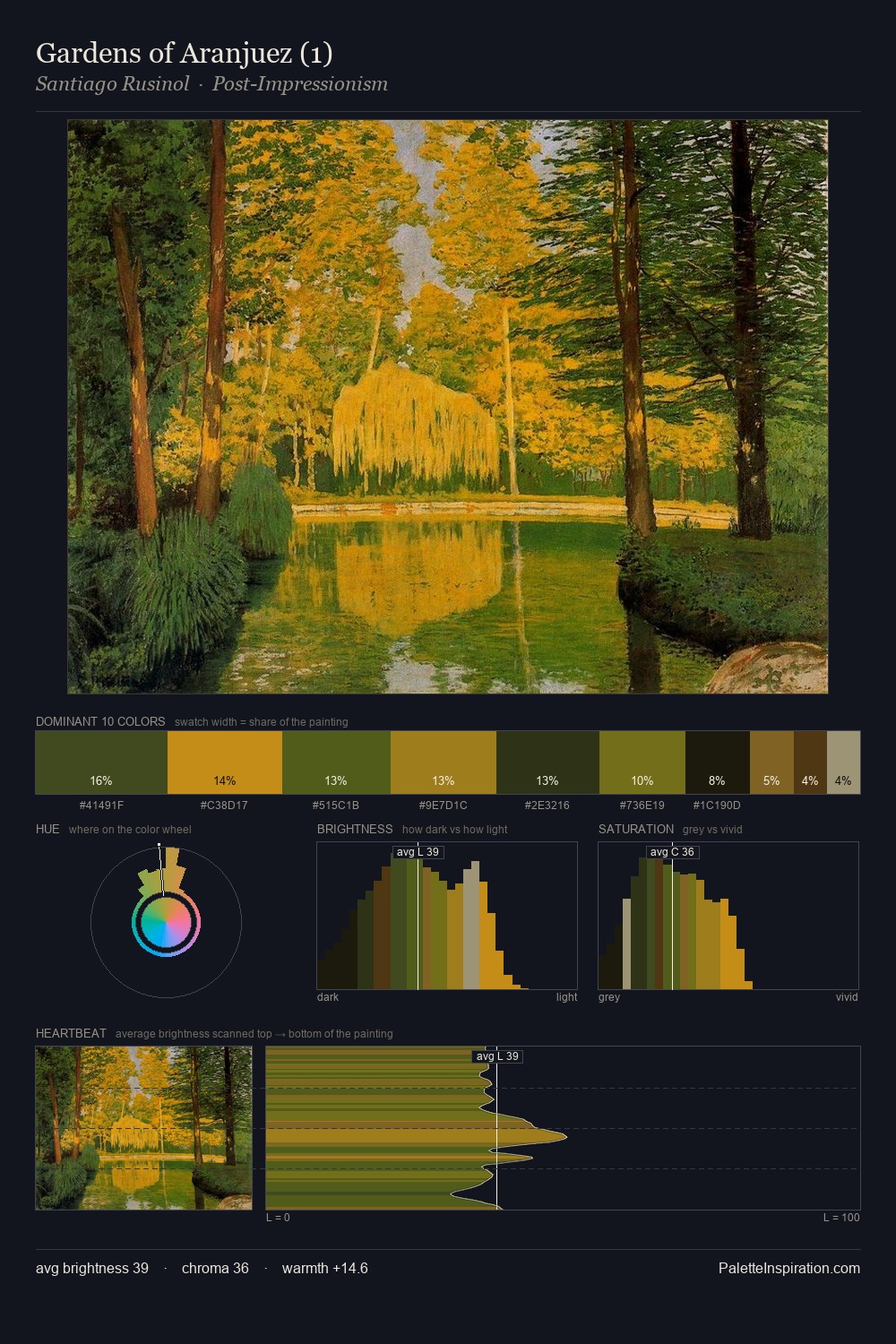The image size is (896, 1344).
Task: Select the 4% dark brown swatch
Action: pyautogui.click(x=810, y=762)
